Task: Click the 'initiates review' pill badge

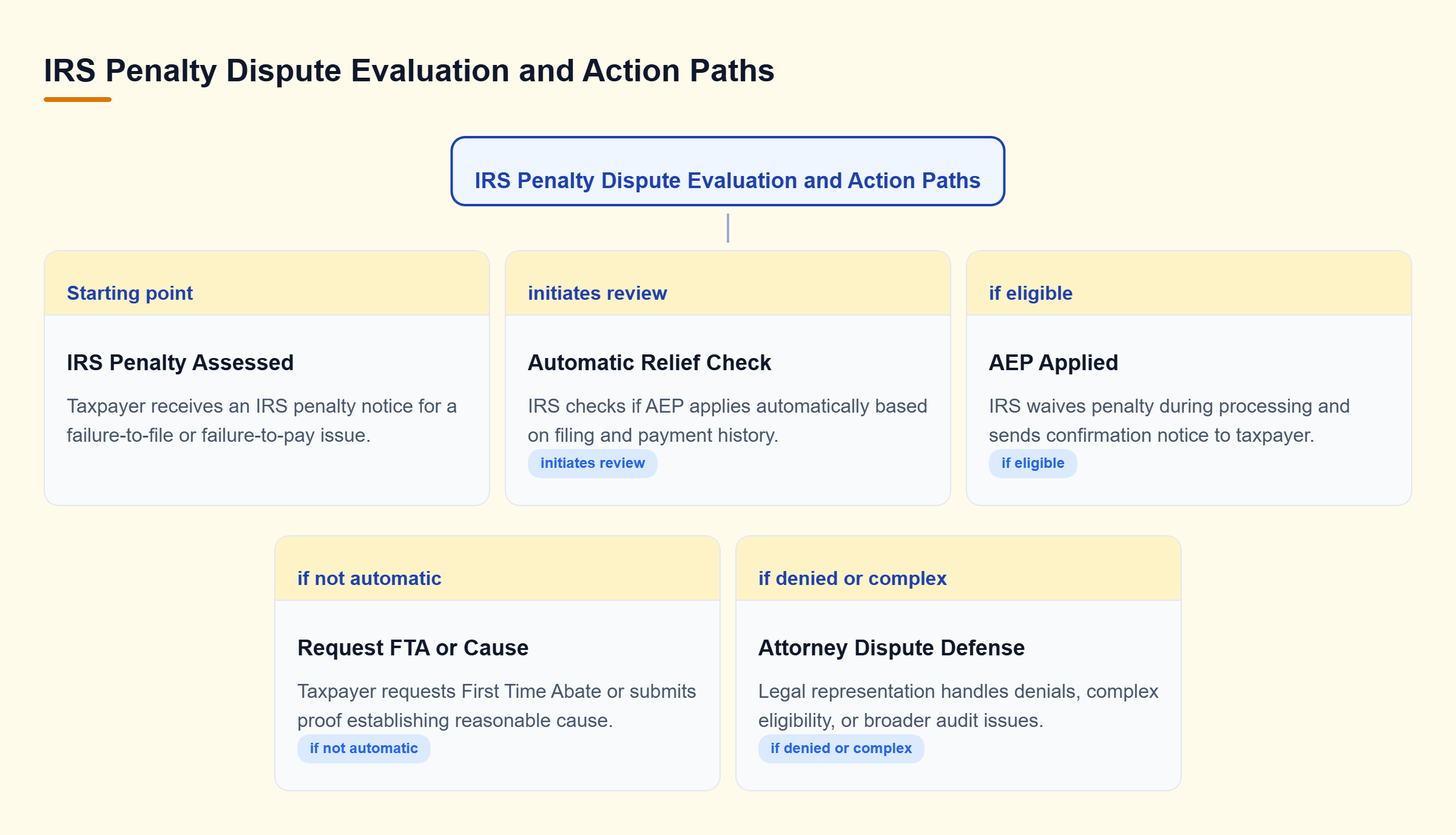Action: [592, 463]
